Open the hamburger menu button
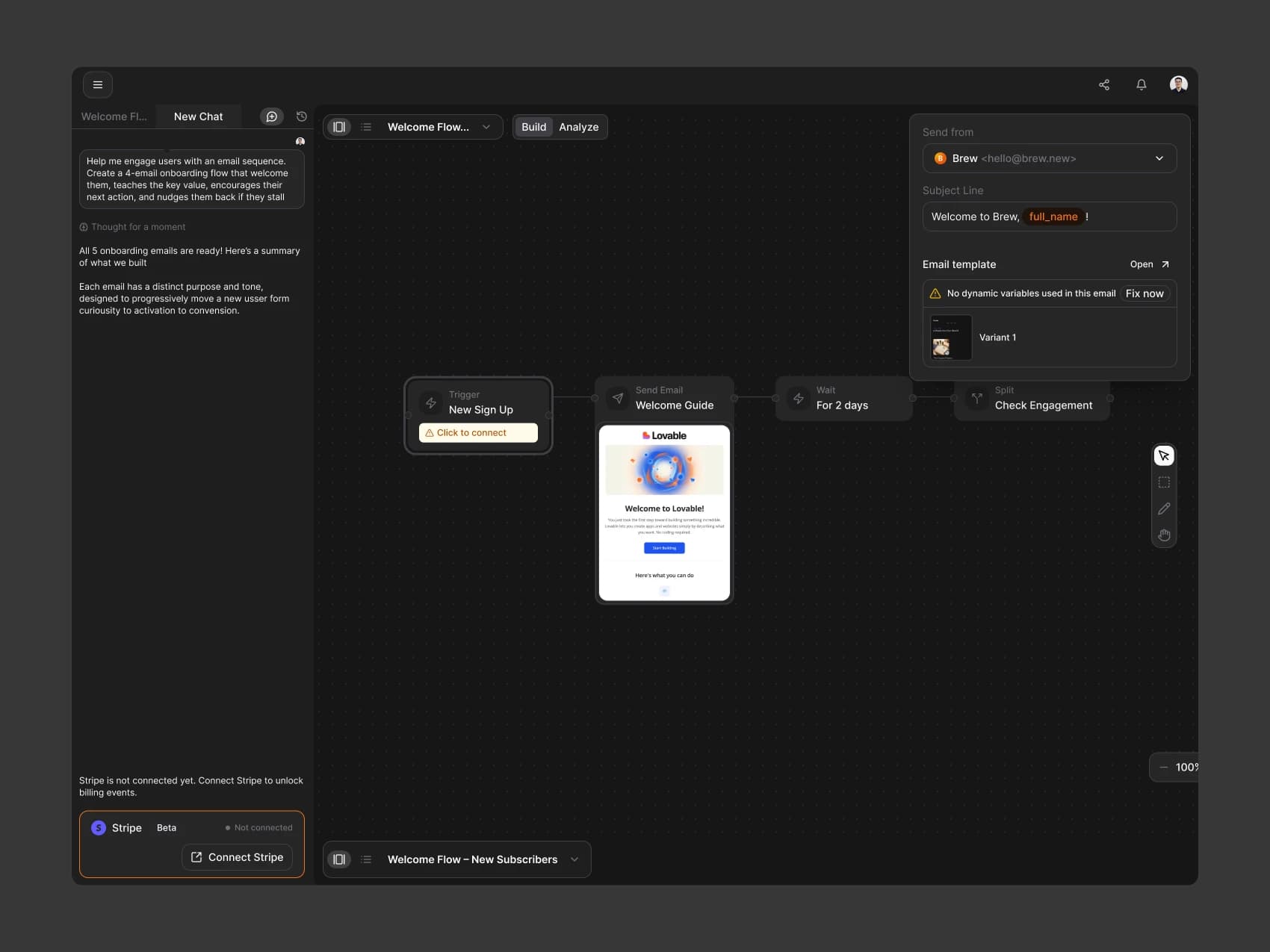Screen dimensions: 1270x952 coord(98,85)
